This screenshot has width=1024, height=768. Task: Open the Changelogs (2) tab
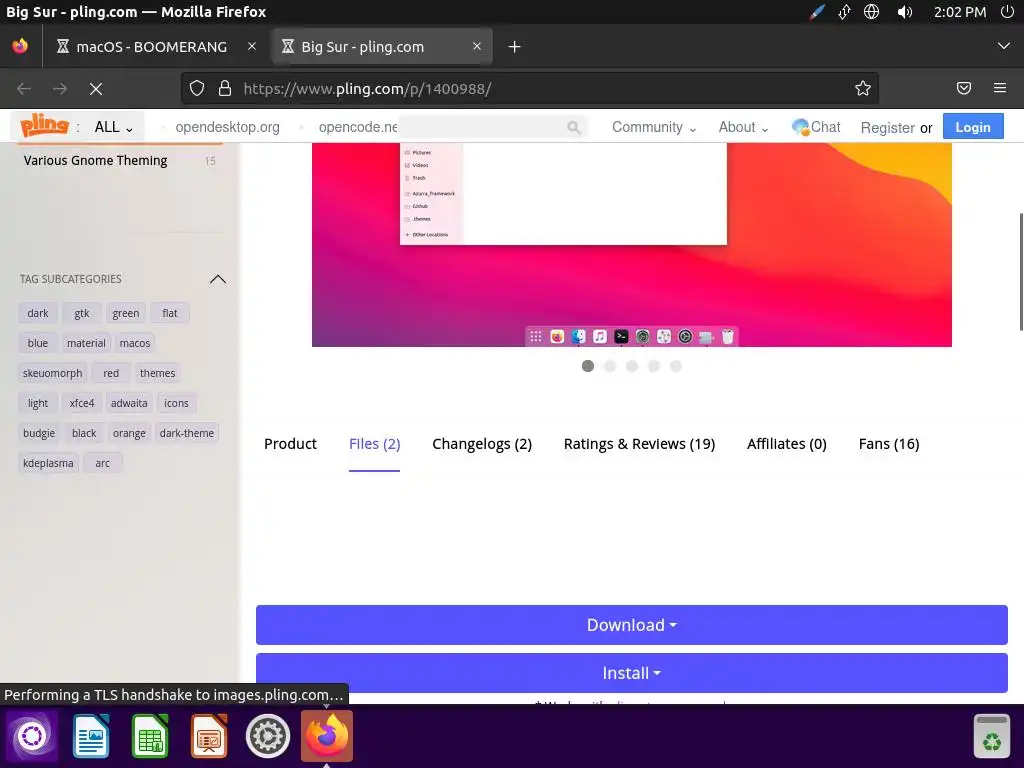pos(482,444)
